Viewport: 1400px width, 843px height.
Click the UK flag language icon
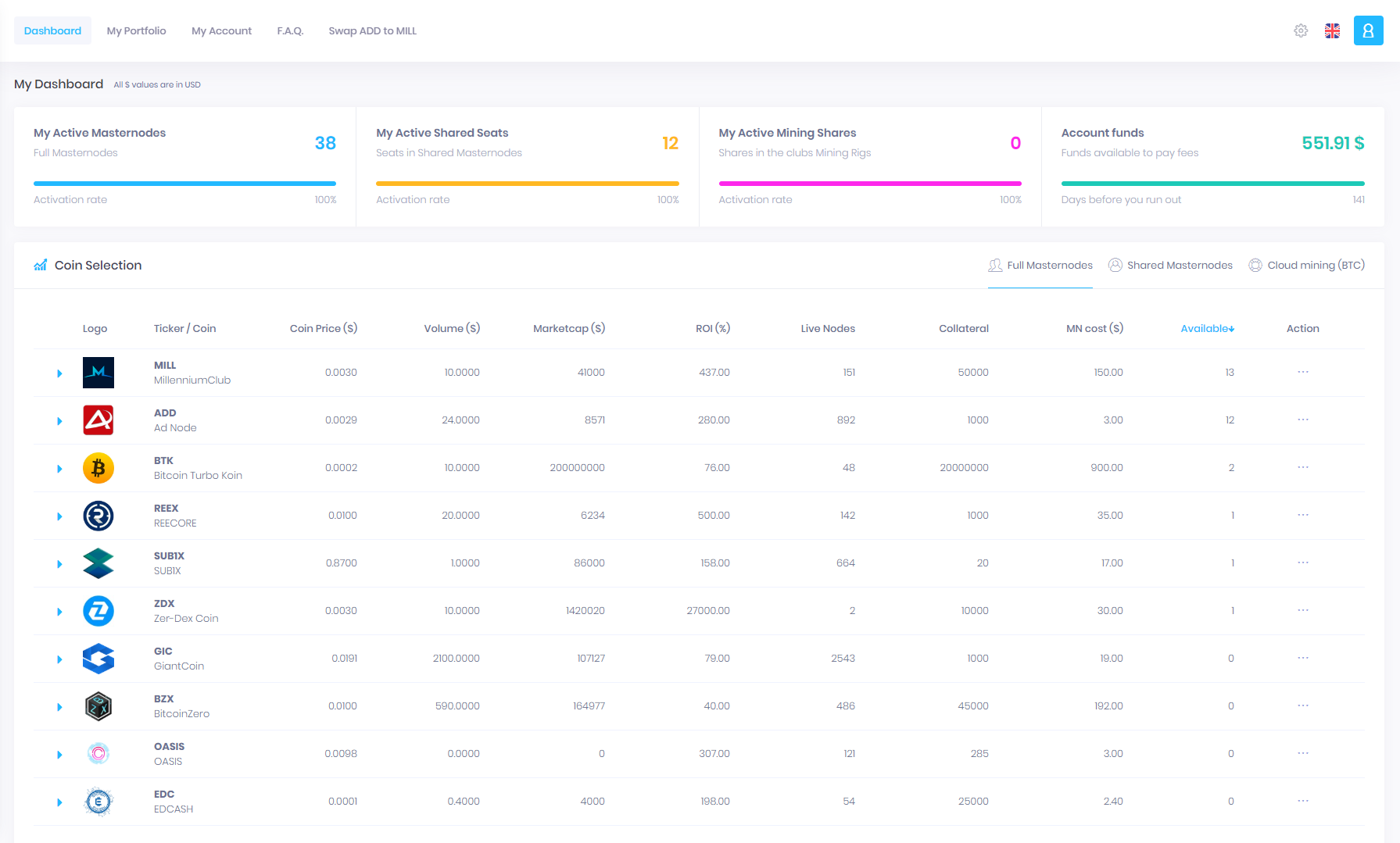(x=1333, y=30)
